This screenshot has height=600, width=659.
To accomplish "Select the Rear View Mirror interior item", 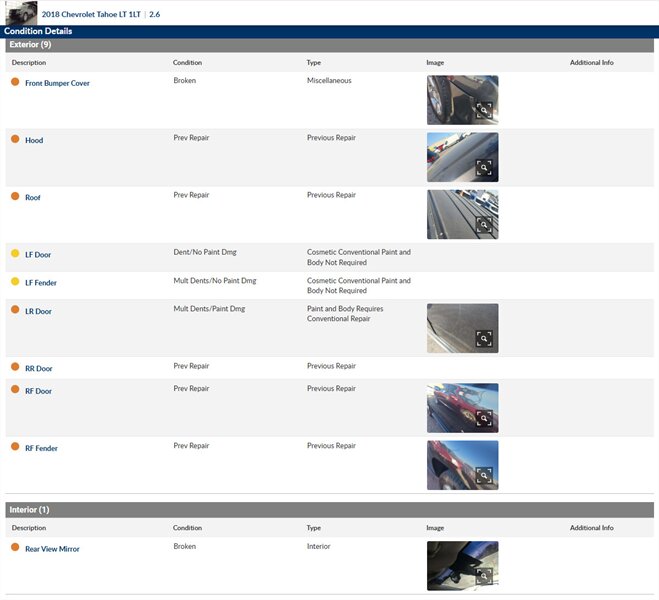I will [52, 549].
